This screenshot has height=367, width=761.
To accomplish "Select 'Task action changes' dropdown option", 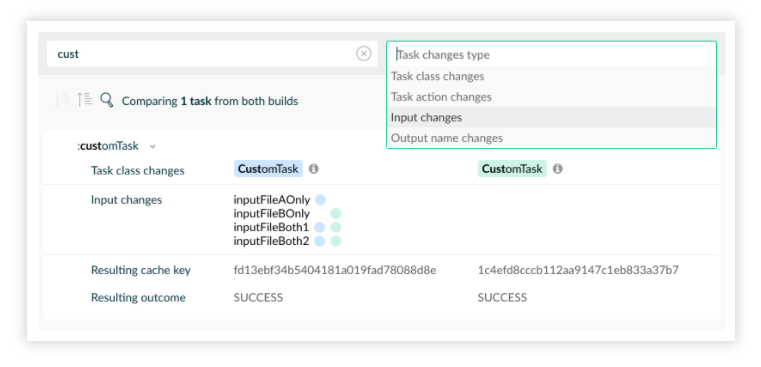I will tap(551, 97).
